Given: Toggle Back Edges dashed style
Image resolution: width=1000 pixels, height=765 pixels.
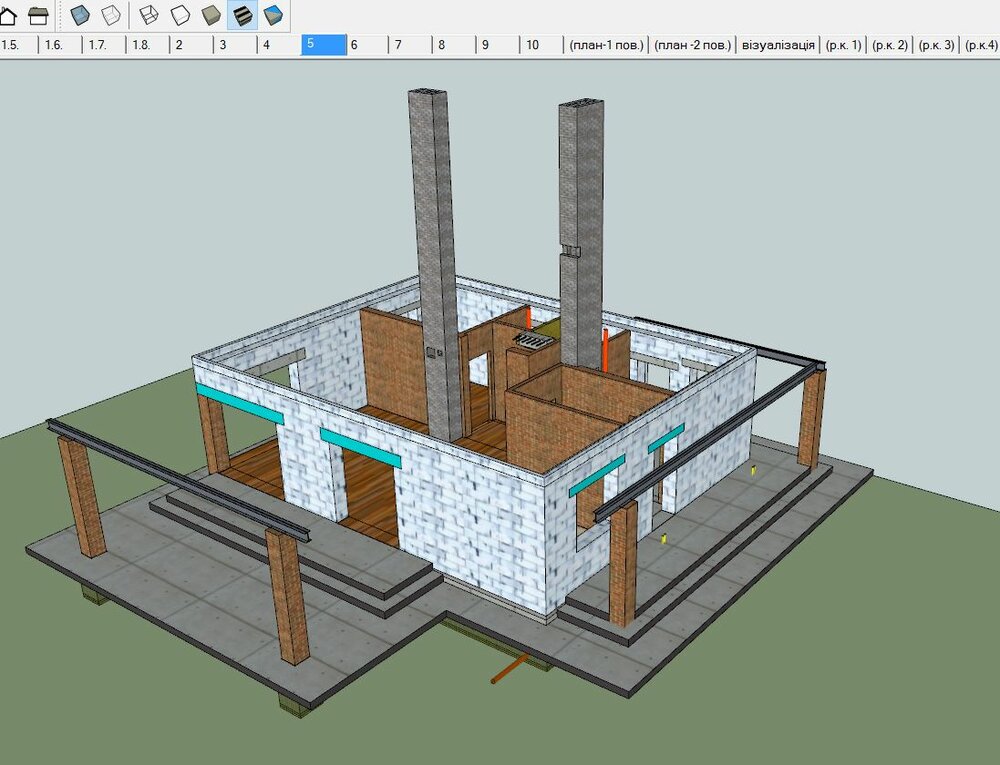Looking at the screenshot, I should click(x=110, y=15).
